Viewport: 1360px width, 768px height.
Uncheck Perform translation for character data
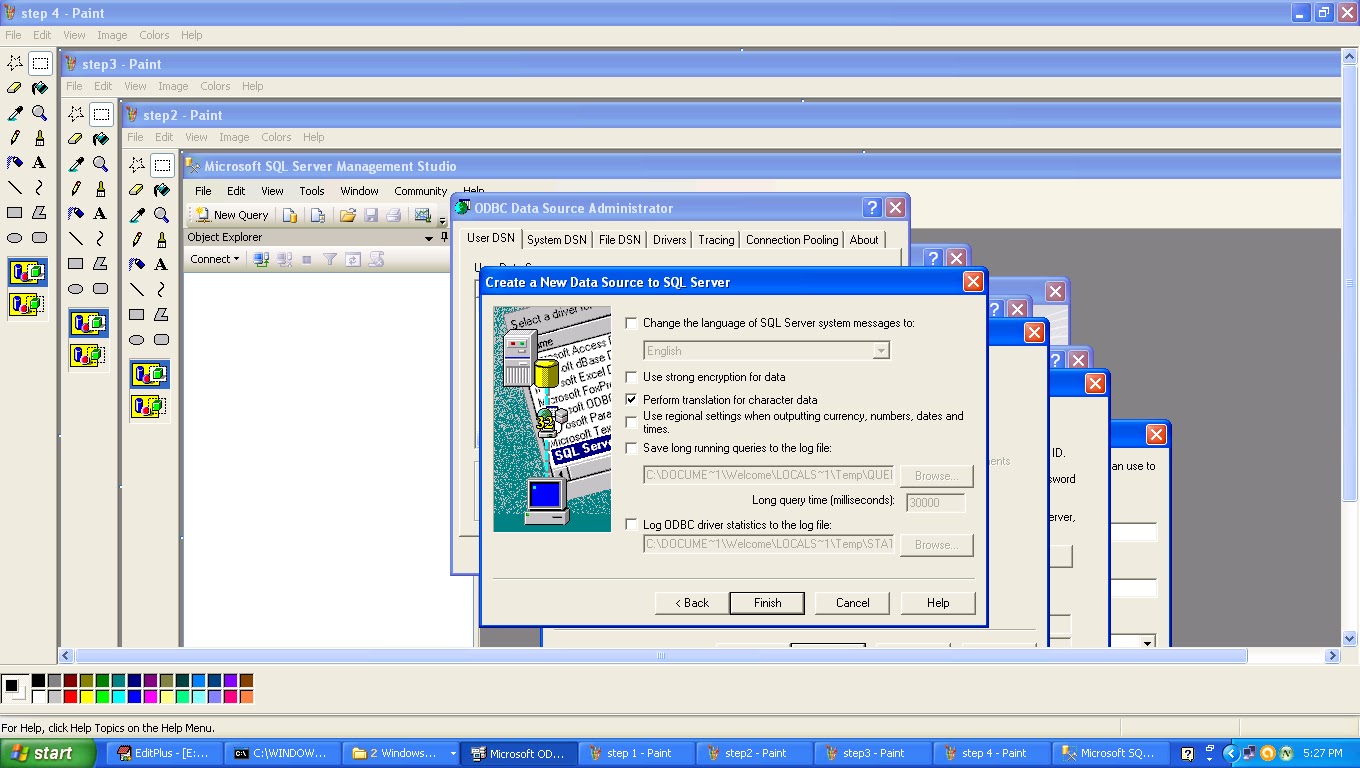631,400
